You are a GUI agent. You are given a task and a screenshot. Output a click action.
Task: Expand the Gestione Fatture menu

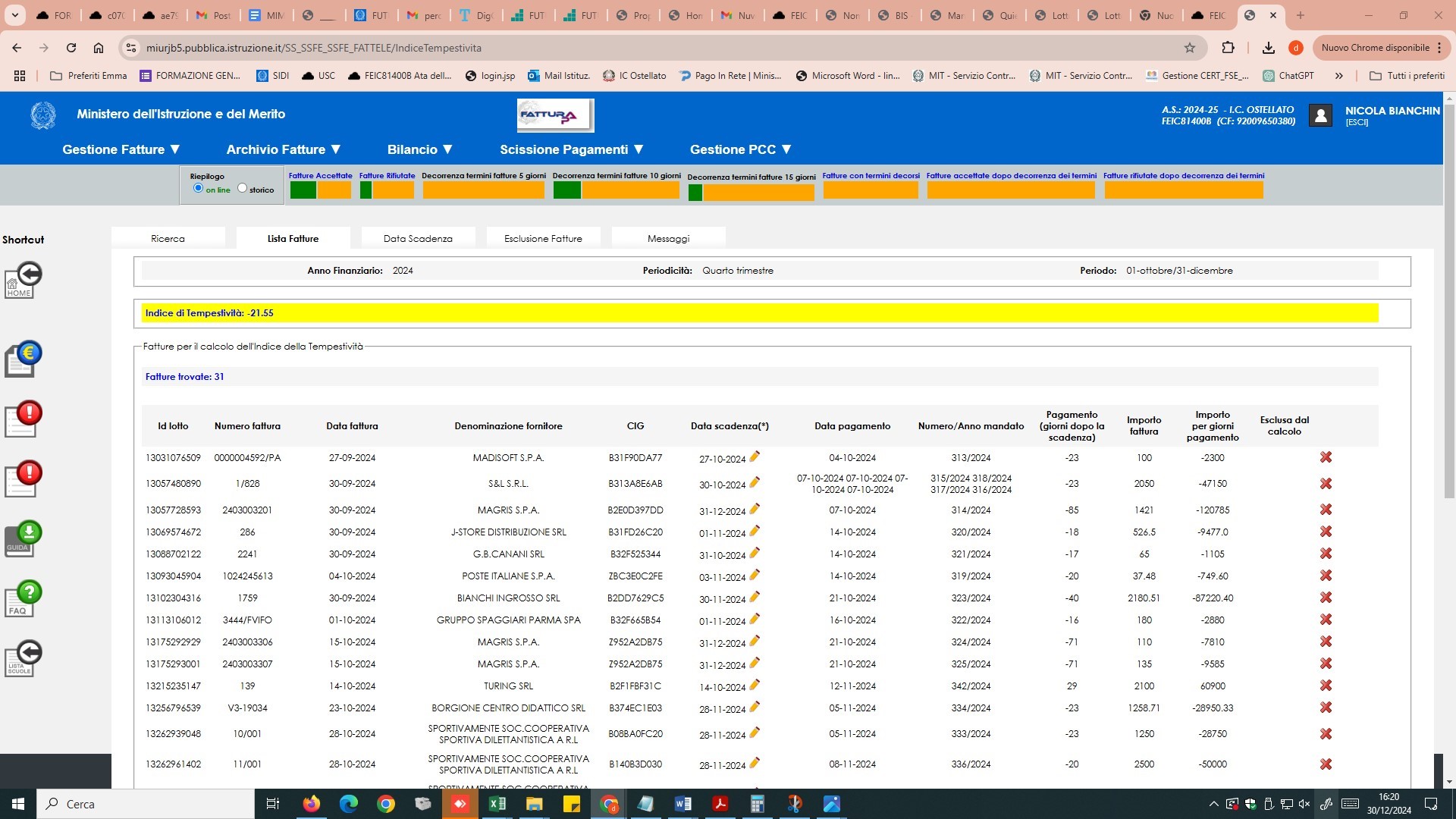[x=121, y=149]
